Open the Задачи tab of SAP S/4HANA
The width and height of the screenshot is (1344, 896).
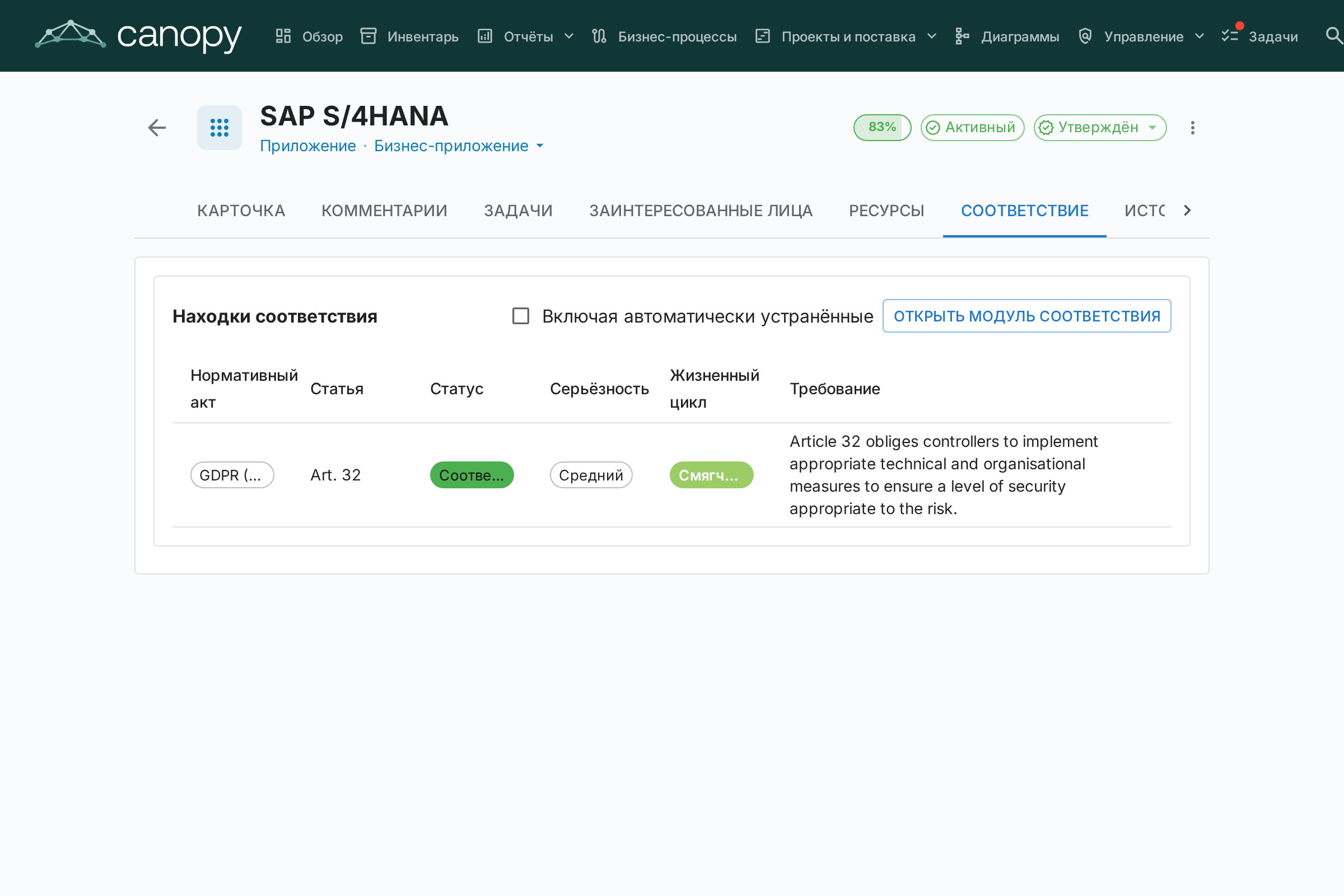(519, 211)
